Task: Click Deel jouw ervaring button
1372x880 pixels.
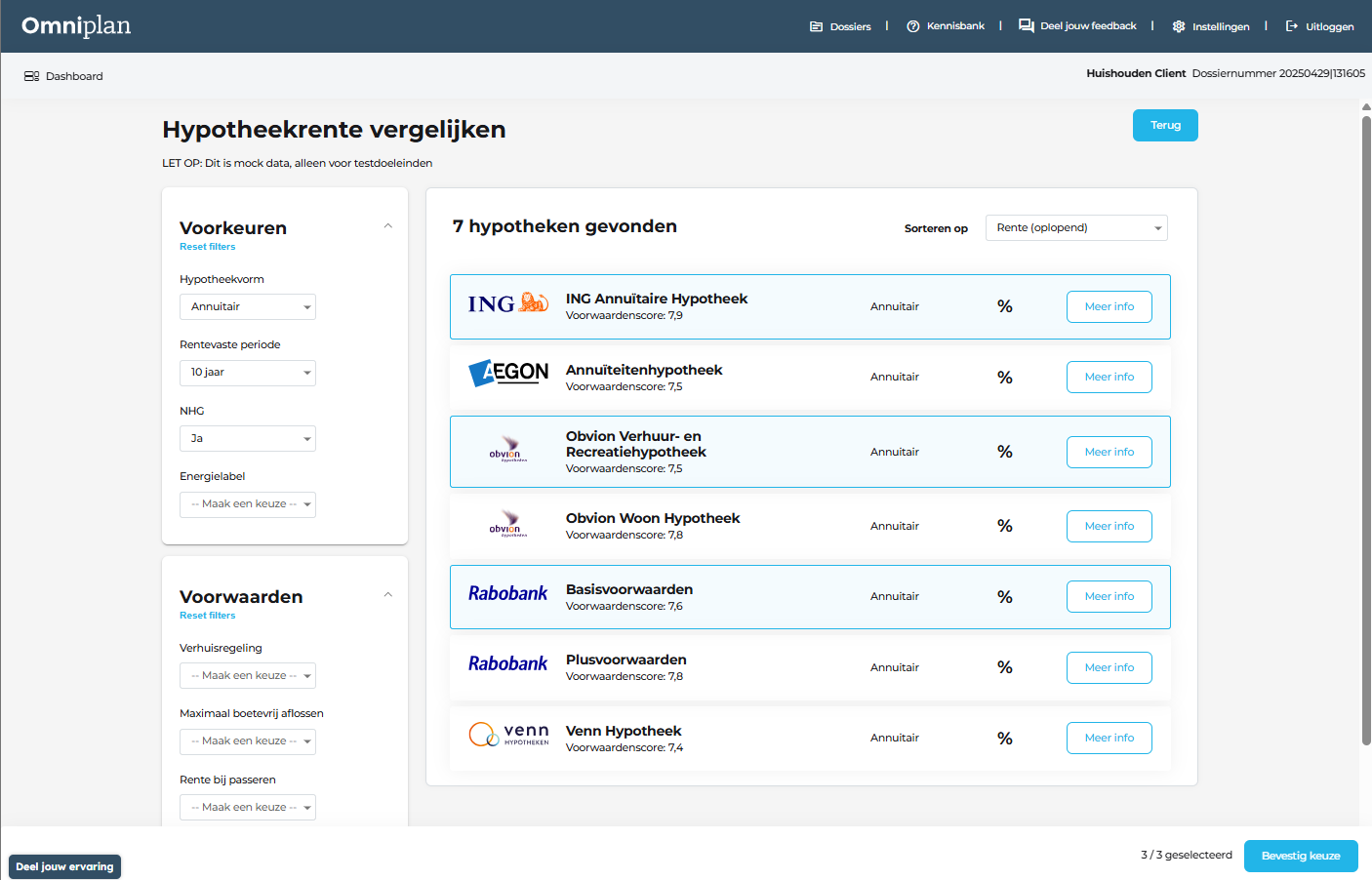Action: coord(64,866)
